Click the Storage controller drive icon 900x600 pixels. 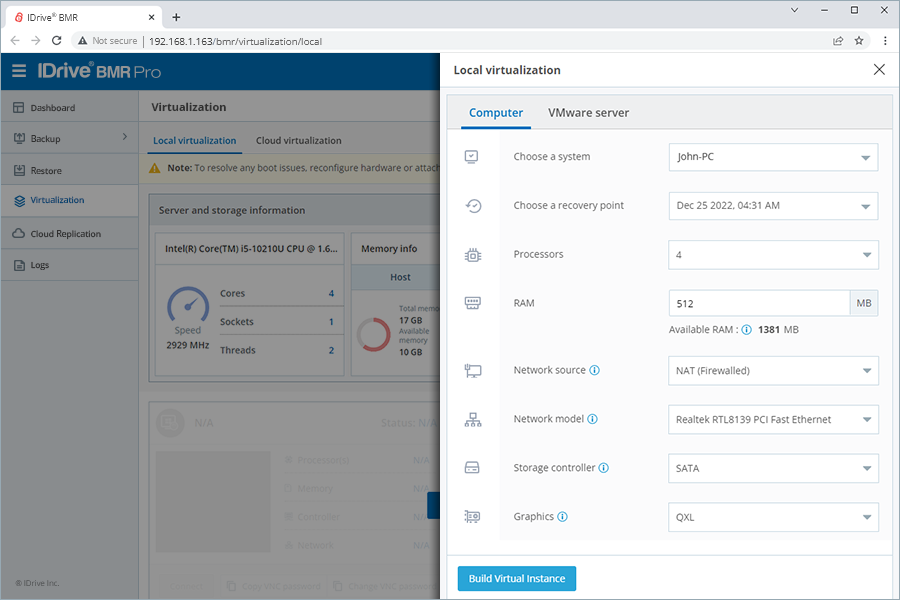472,468
